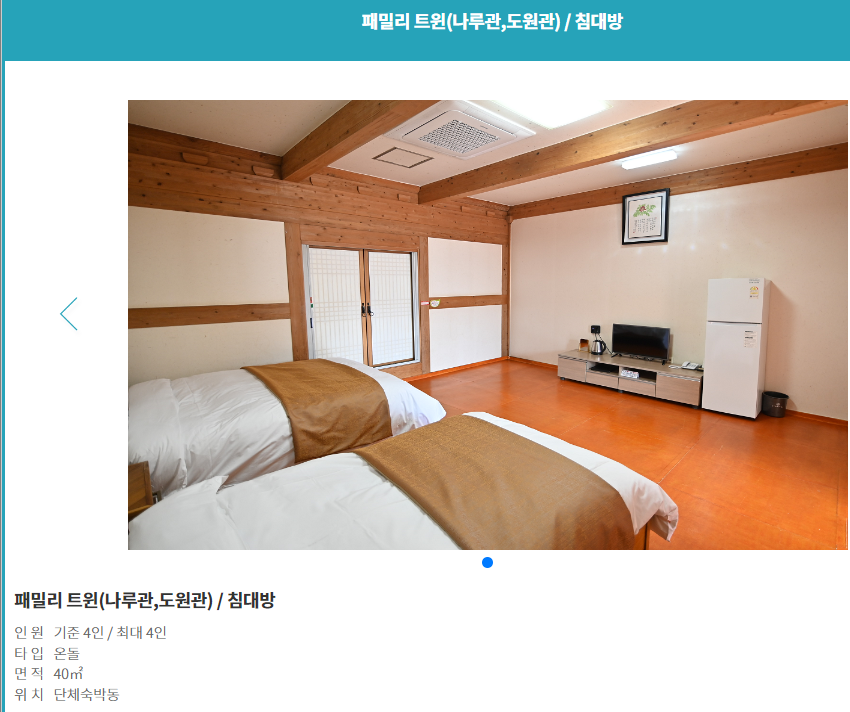Click the teal header title 패밀리 트윈
Image resolution: width=850 pixels, height=712 pixels.
492,22
